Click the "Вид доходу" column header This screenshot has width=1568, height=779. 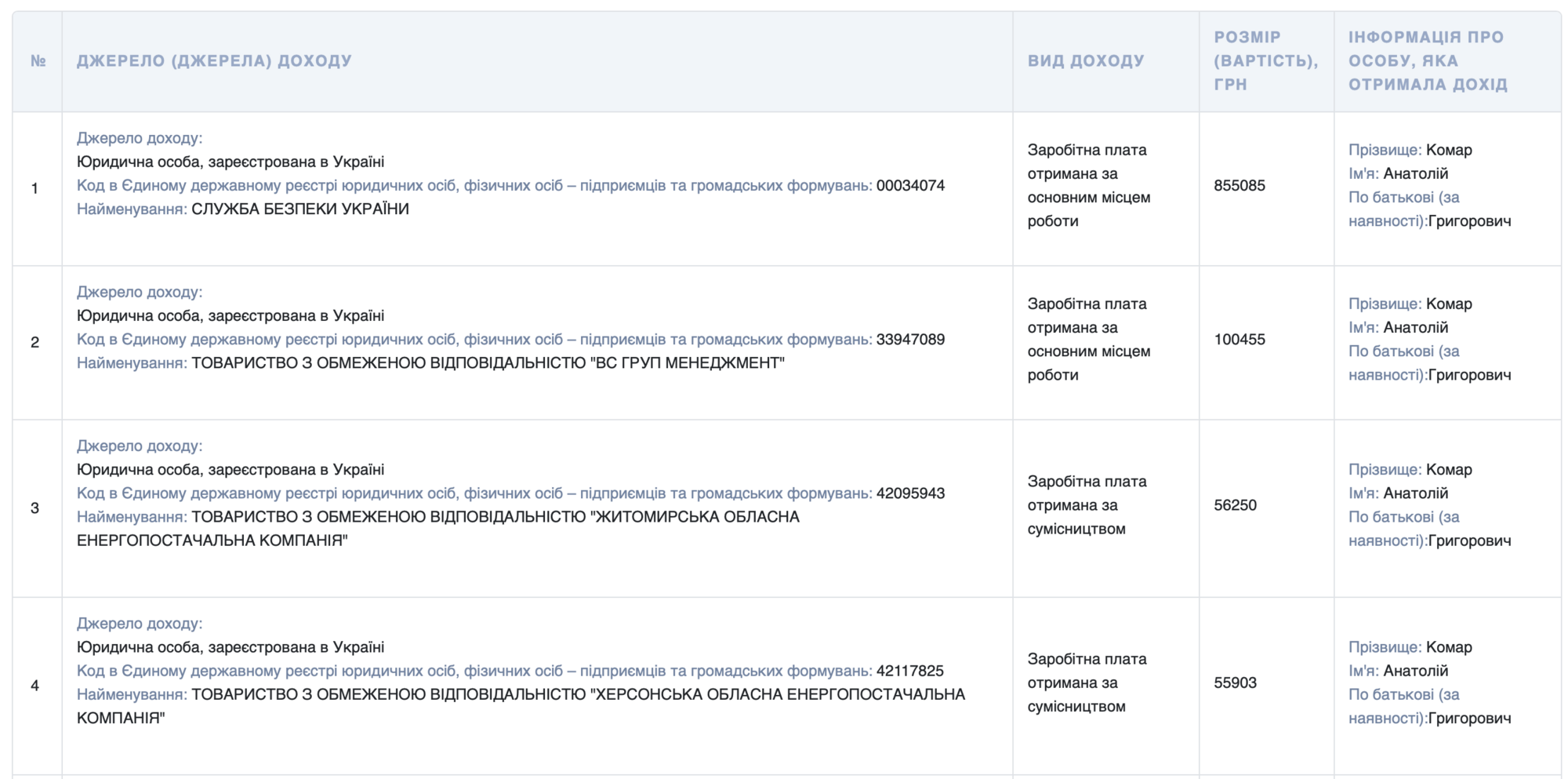click(1086, 61)
